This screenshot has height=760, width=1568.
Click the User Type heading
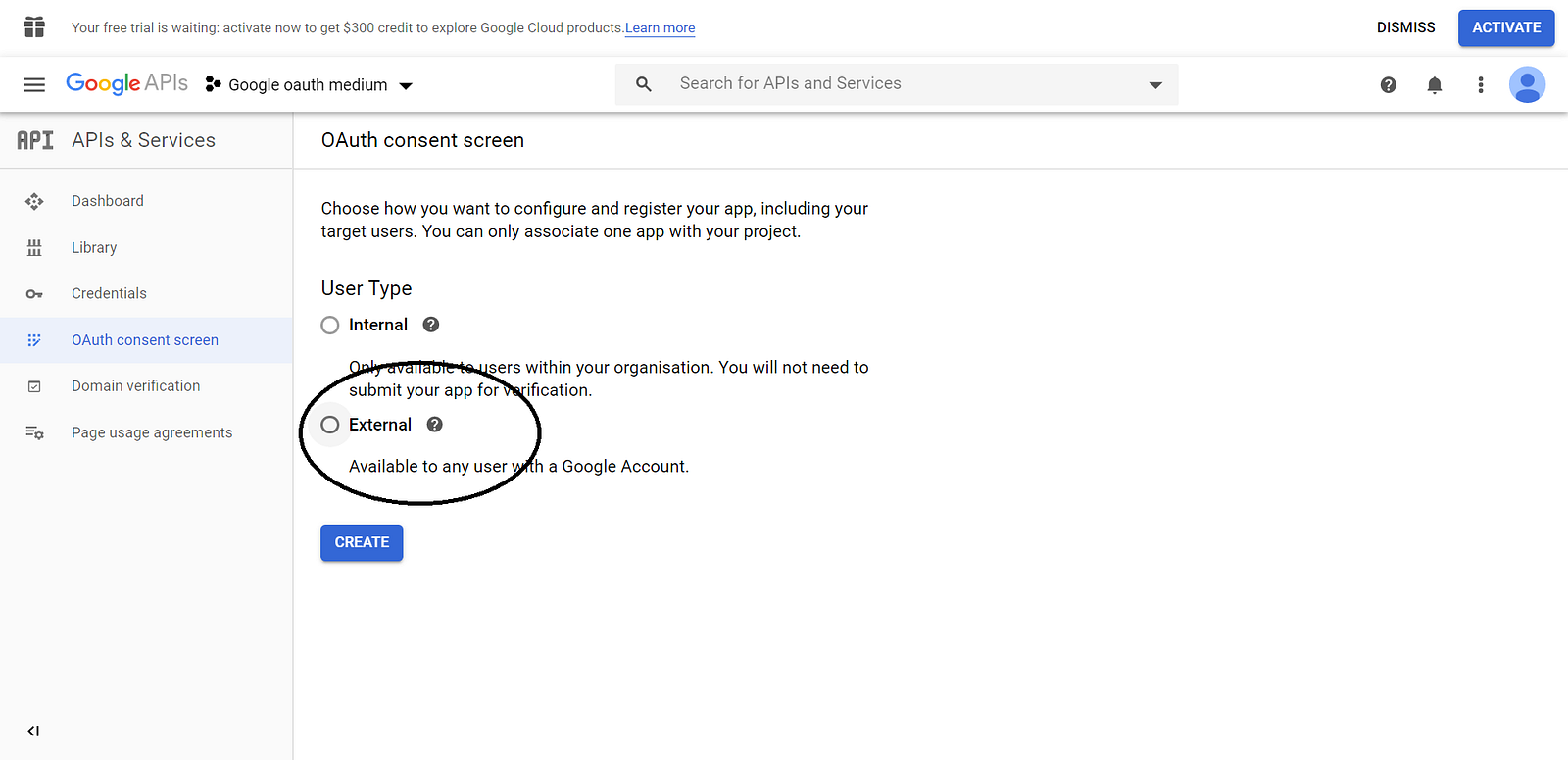pos(367,288)
